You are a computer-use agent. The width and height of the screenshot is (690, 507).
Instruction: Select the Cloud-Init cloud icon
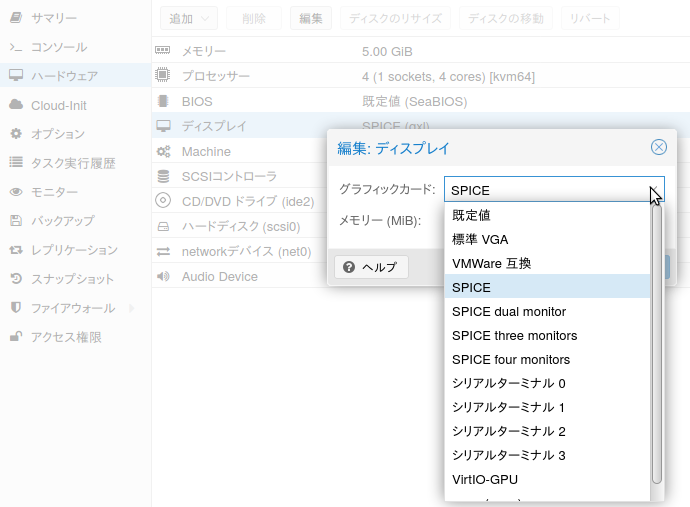[x=16, y=105]
